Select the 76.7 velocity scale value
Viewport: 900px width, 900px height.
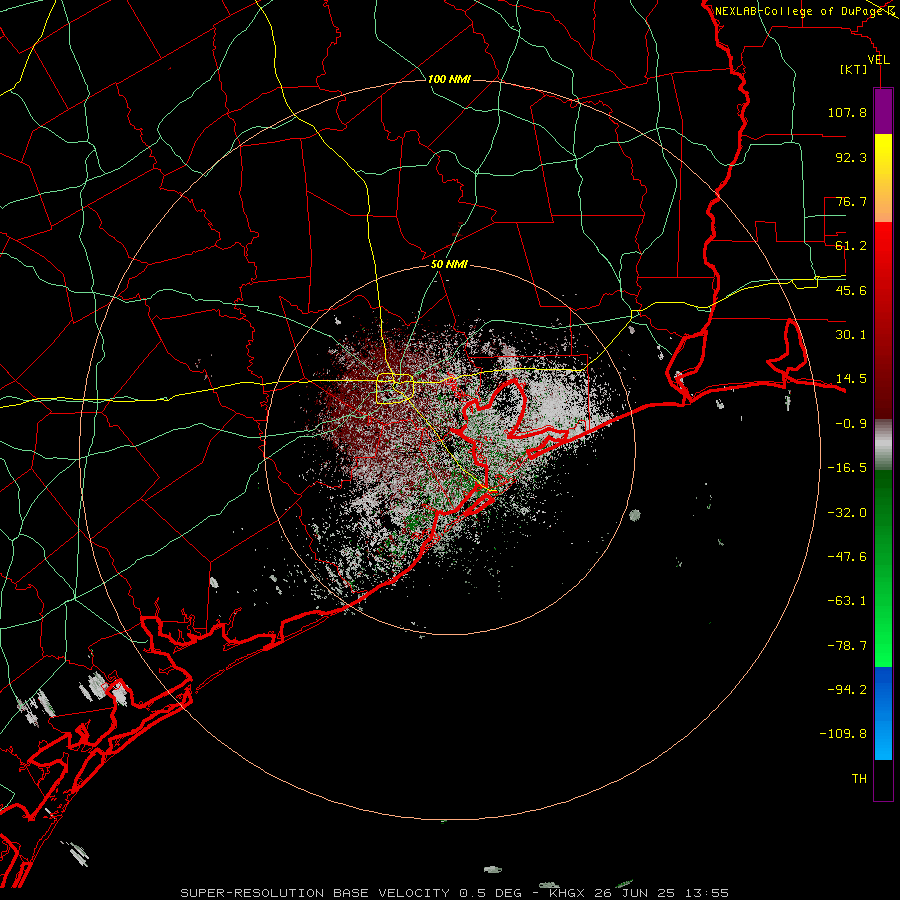851,201
